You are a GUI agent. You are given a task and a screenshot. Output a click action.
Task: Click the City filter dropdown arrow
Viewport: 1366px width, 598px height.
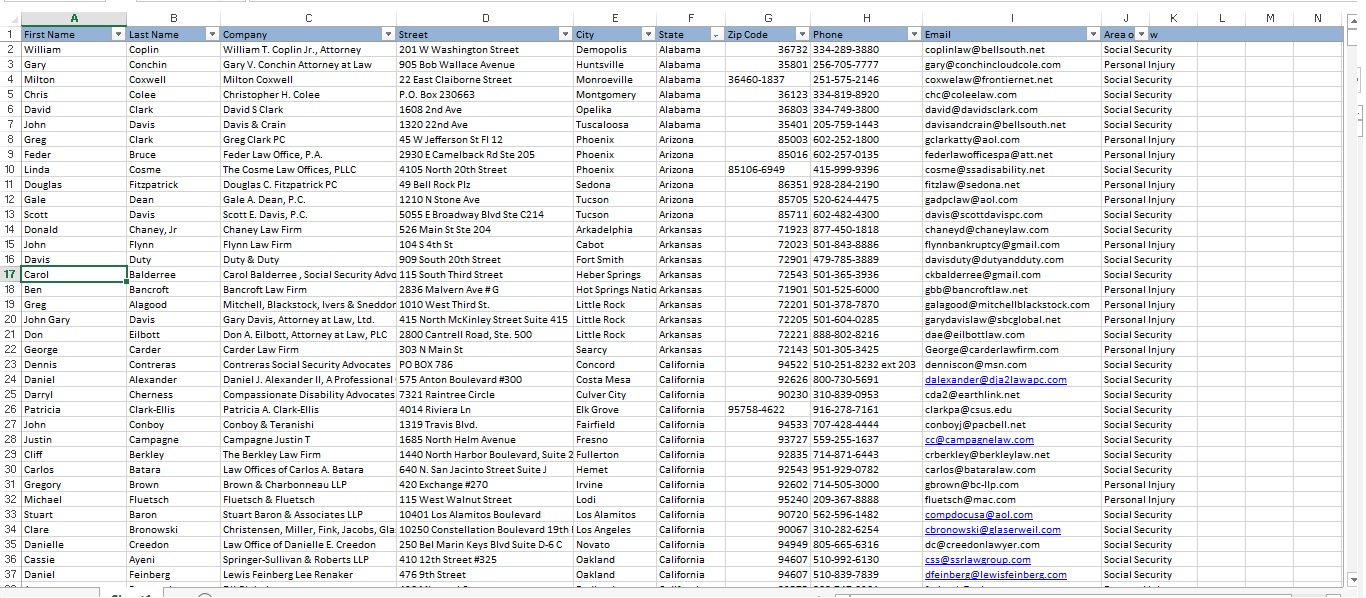tap(648, 35)
